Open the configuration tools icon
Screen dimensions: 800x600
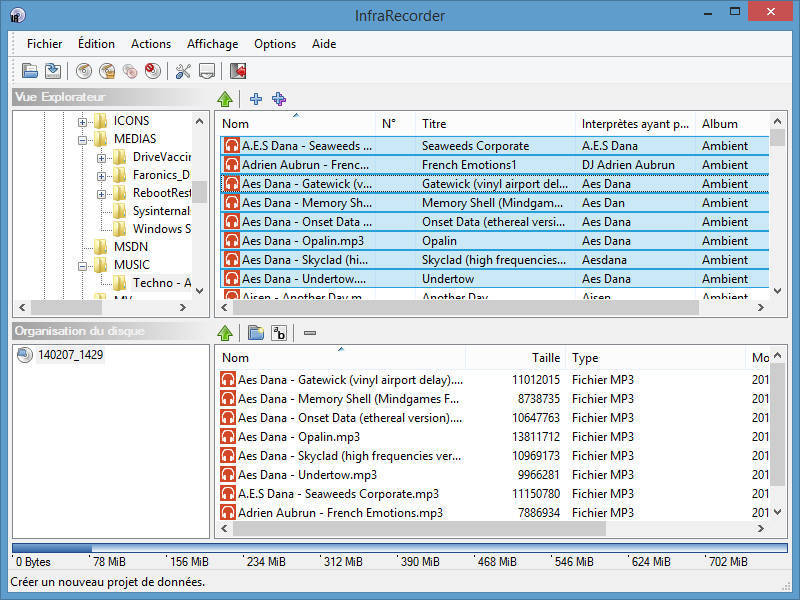click(x=183, y=71)
